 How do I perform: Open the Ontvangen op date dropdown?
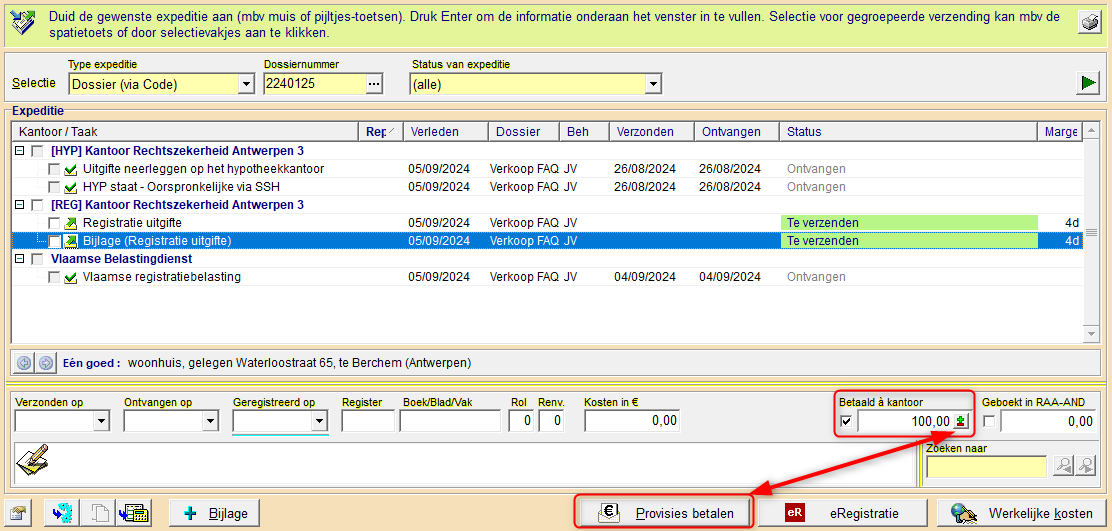[210, 422]
